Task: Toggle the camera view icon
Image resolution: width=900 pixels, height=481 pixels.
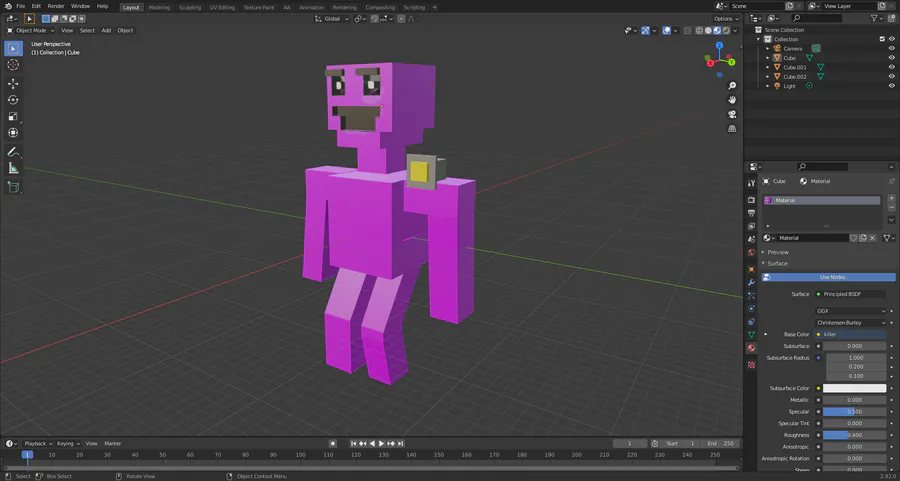Action: pos(732,114)
